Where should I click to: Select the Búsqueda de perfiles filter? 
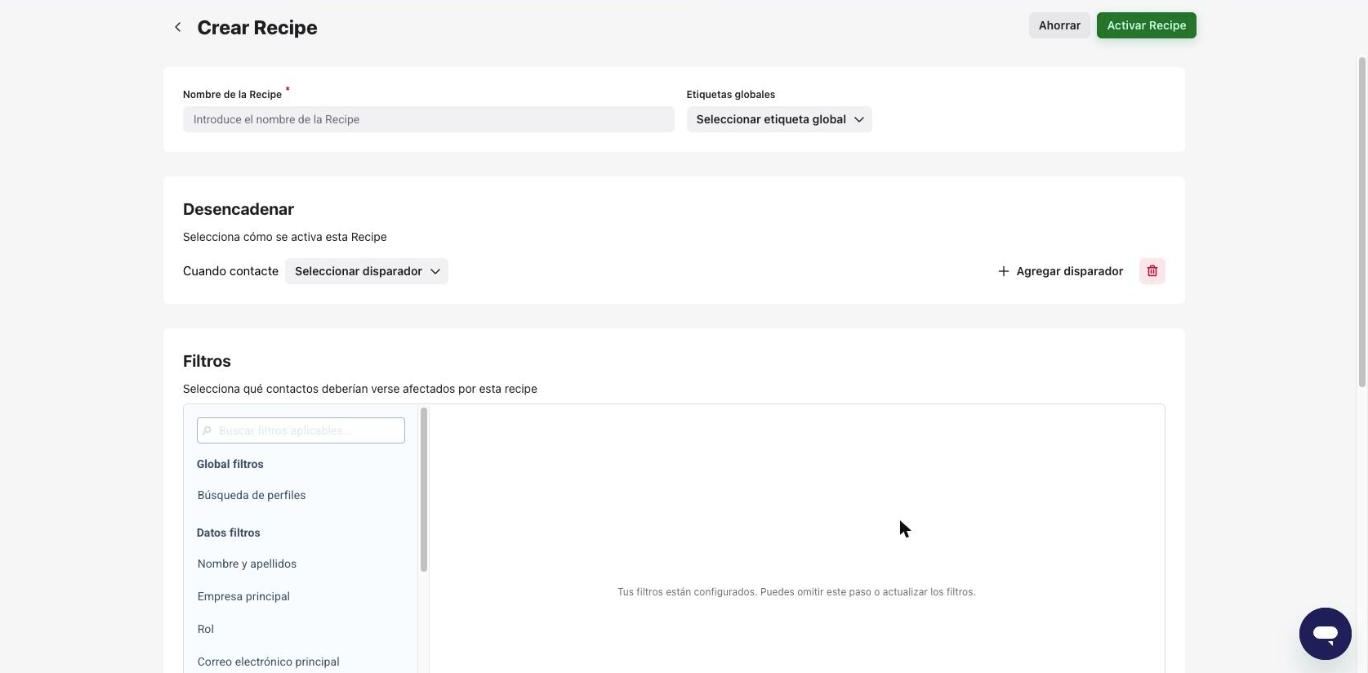(251, 495)
